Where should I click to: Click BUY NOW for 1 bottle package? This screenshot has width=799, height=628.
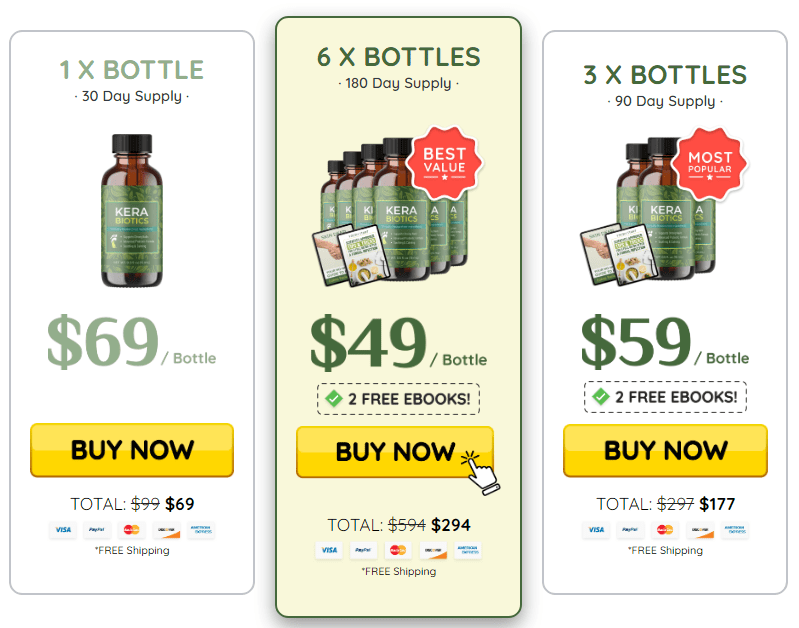click(x=132, y=450)
